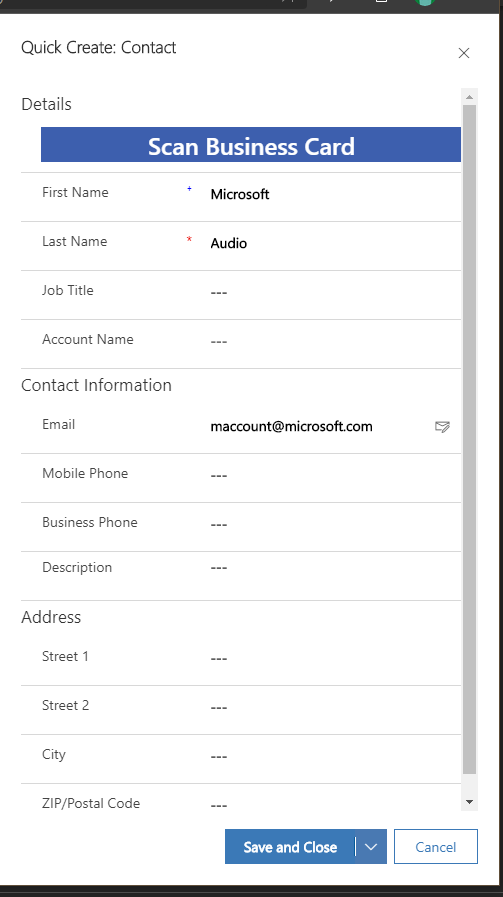Click the Save and Close button
503x897 pixels.
click(x=290, y=847)
